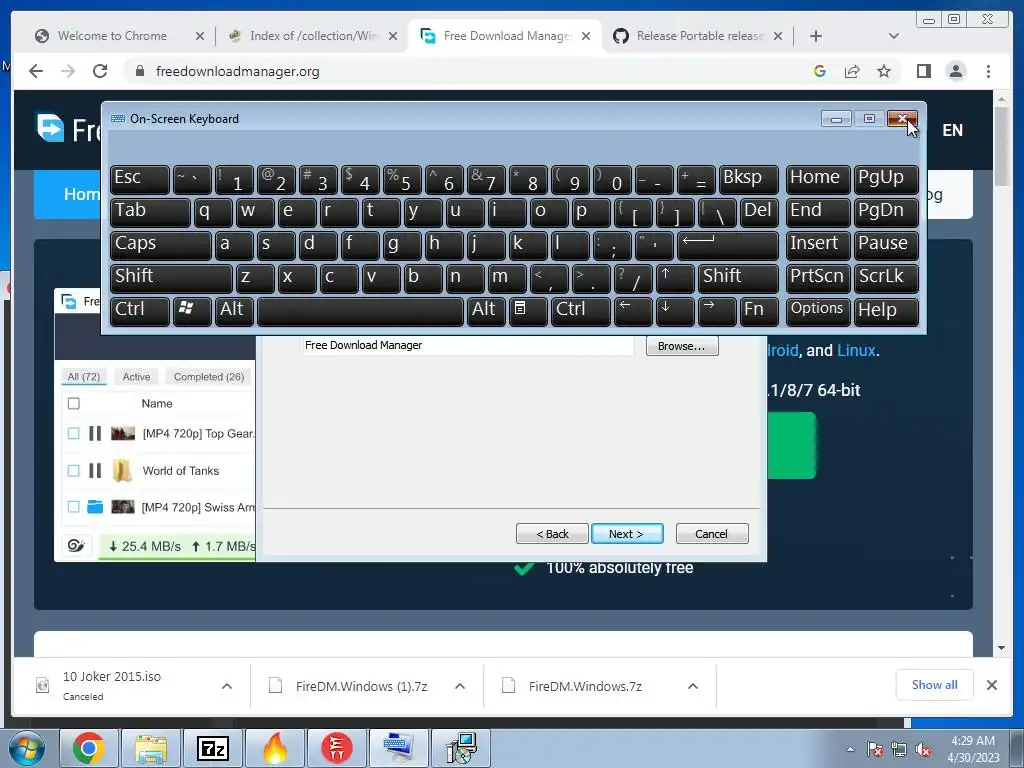Click the left arrow key on keyboard
This screenshot has width=1024, height=768.
[x=633, y=310]
